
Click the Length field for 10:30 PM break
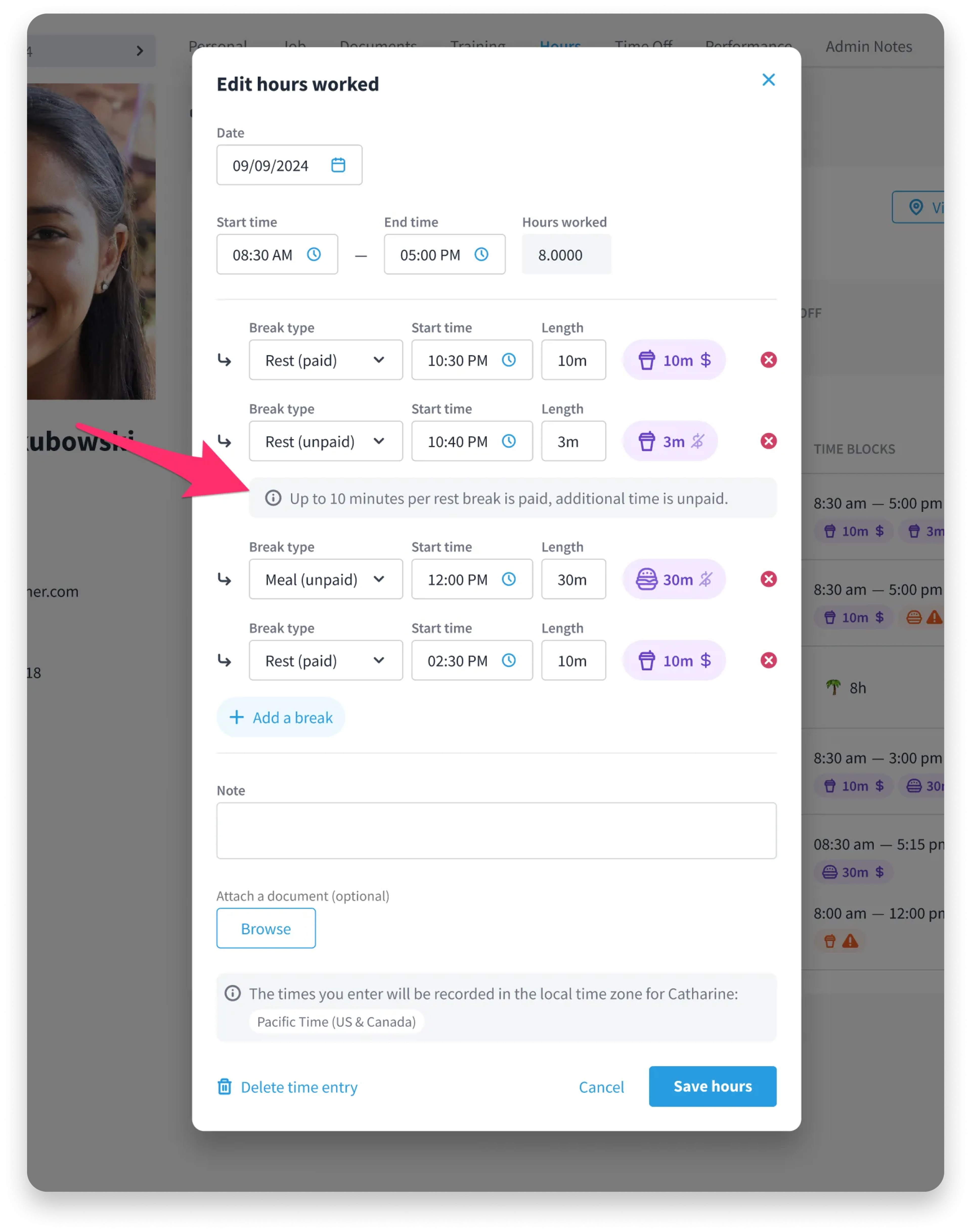[573, 360]
